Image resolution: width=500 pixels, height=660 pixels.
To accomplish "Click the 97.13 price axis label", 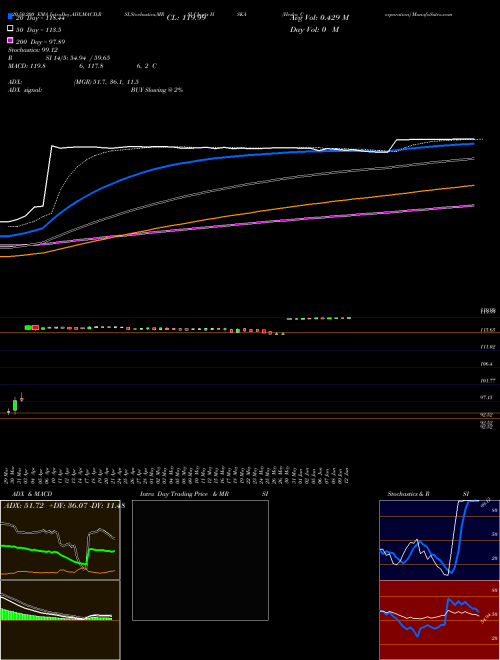I will (487, 397).
